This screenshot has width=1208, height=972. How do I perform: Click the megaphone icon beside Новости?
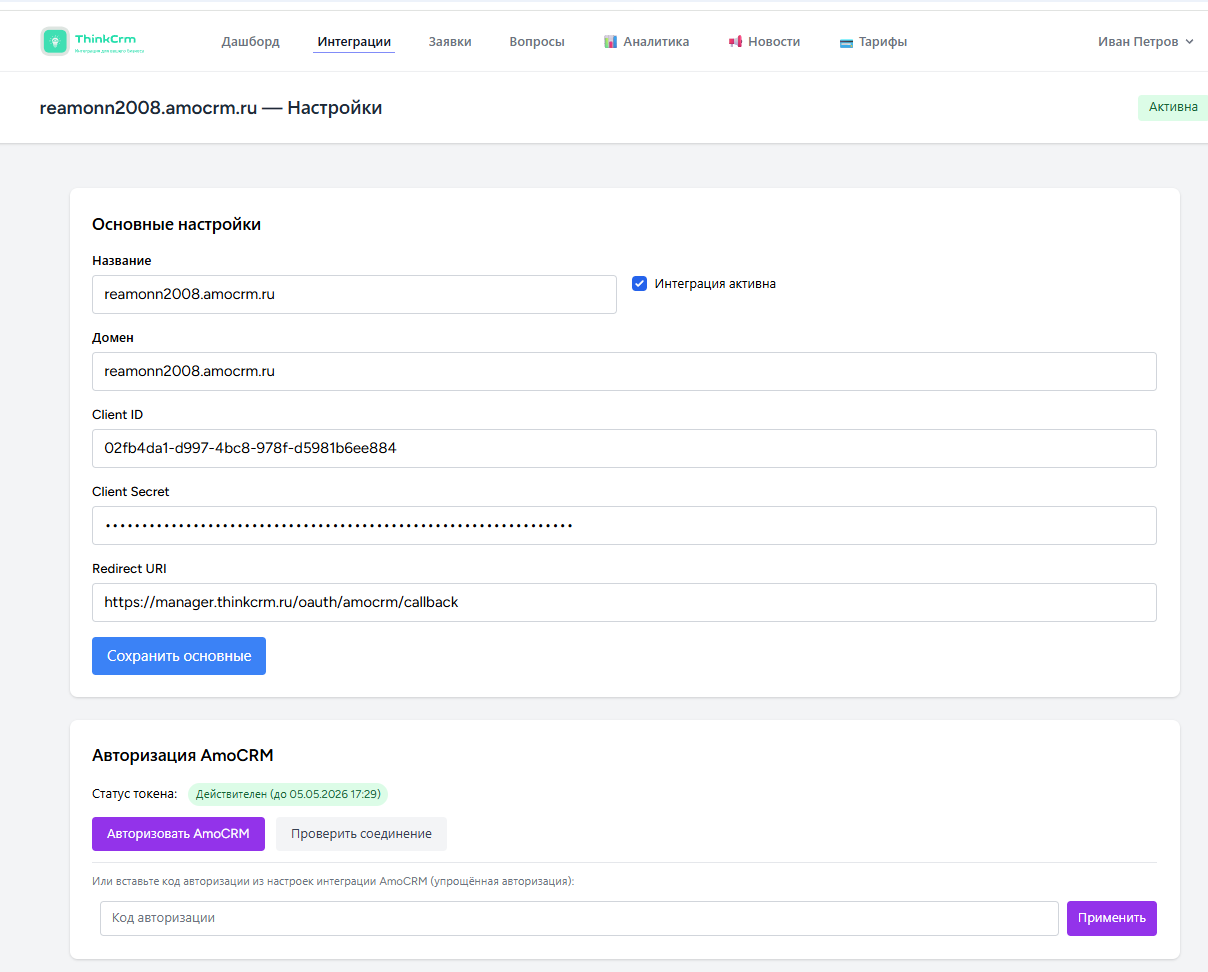735,42
